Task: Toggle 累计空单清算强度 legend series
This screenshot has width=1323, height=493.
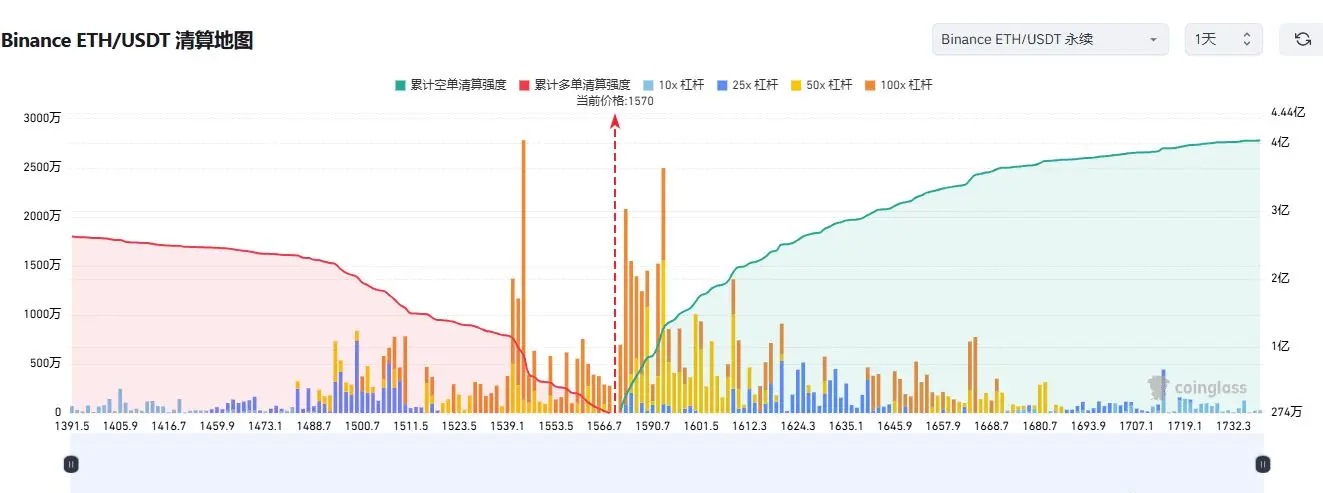Action: click(451, 85)
